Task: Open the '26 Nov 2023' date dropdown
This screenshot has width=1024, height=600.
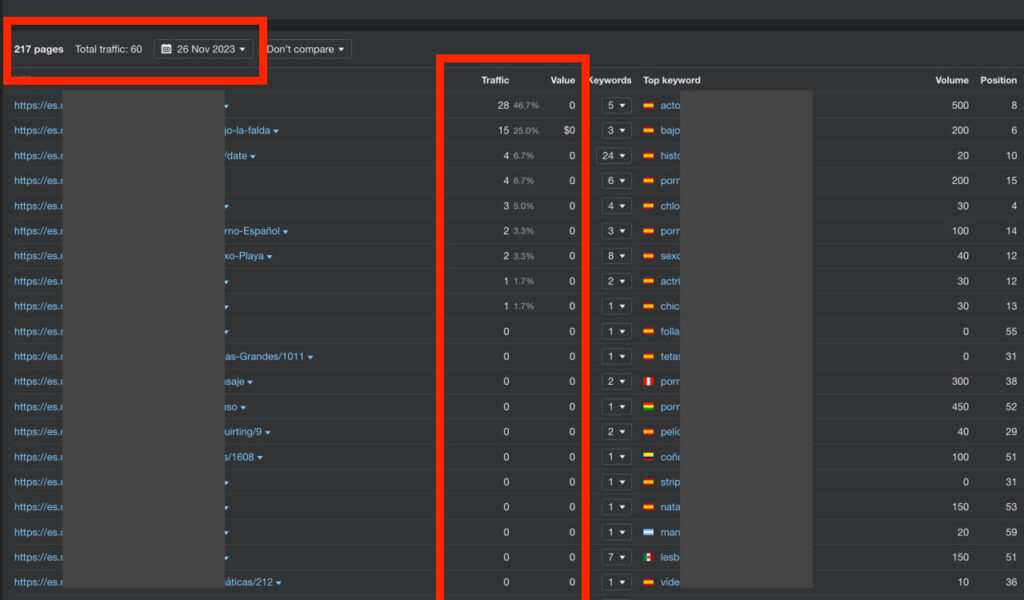Action: [203, 48]
